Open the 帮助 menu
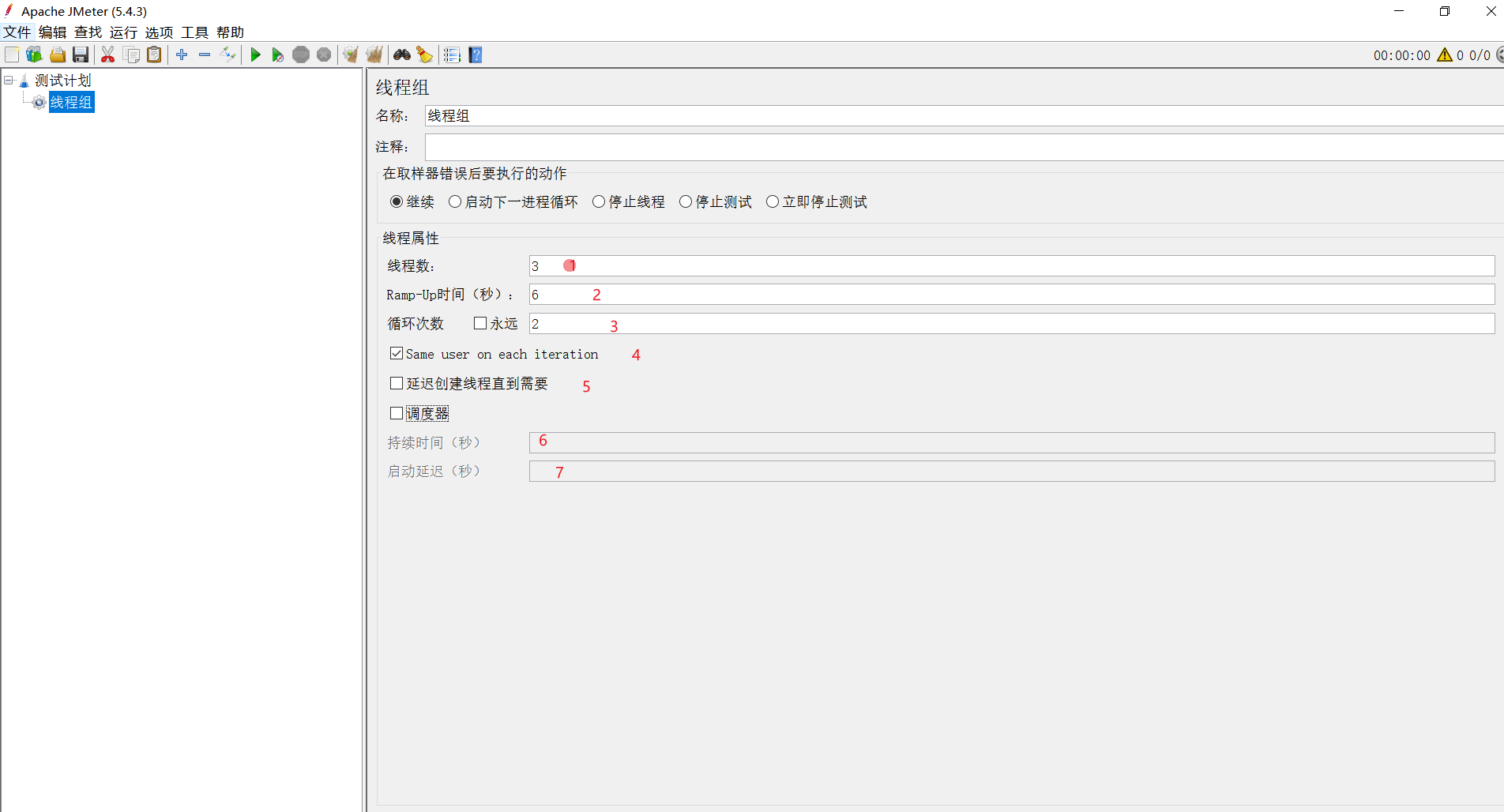The image size is (1504, 812). coord(230,32)
